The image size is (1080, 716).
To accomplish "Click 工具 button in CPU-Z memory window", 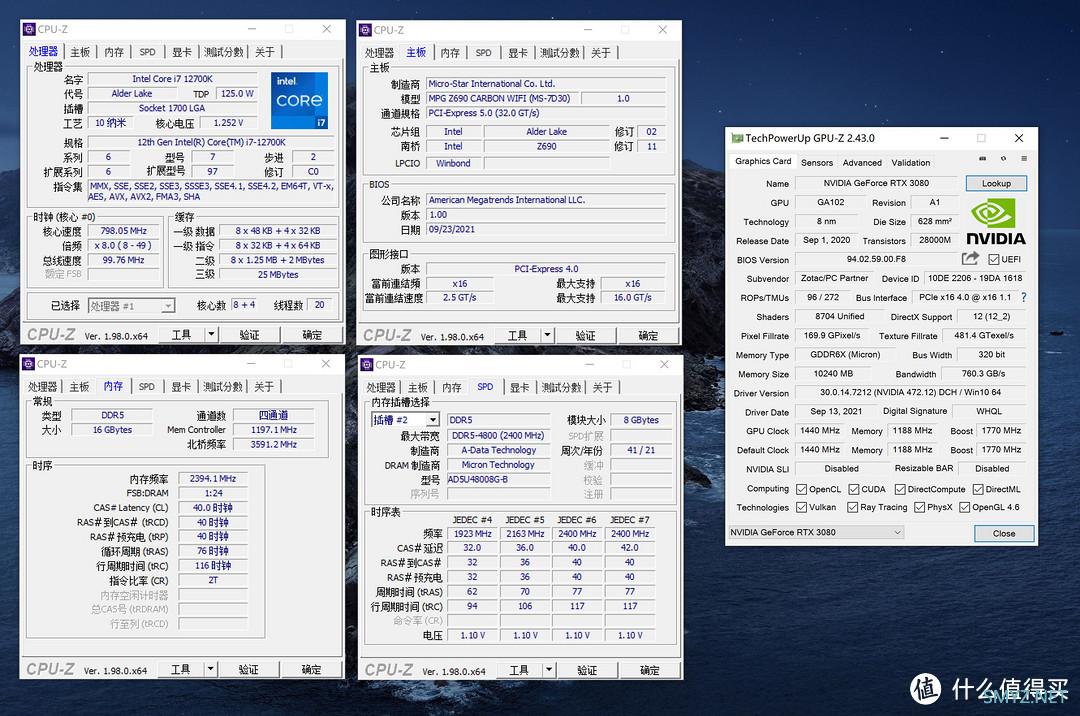I will (180, 669).
